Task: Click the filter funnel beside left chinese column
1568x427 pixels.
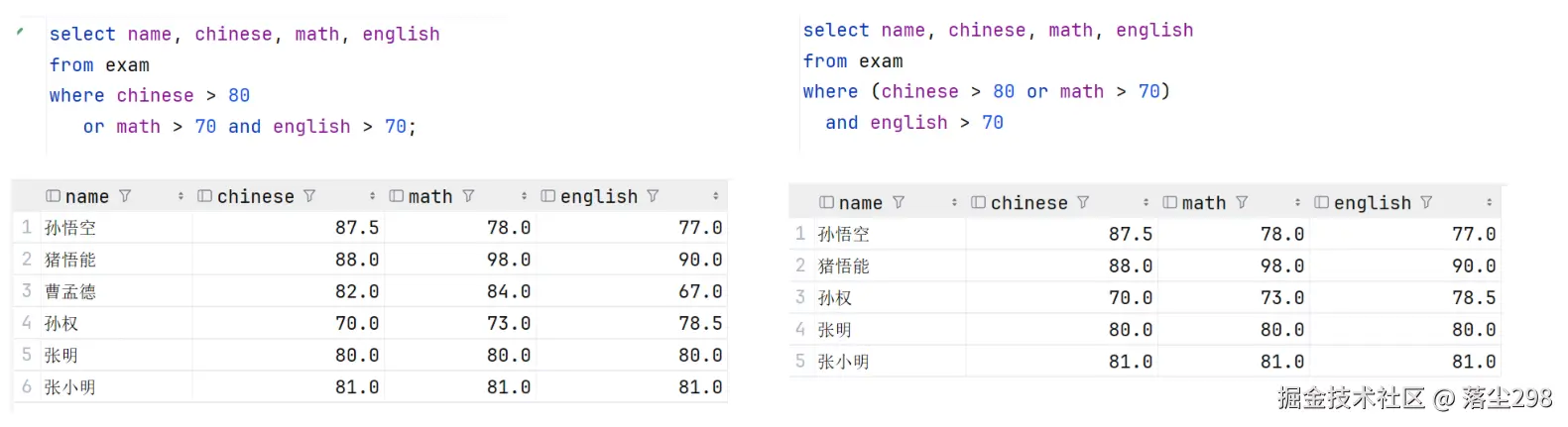Action: pyautogui.click(x=309, y=196)
